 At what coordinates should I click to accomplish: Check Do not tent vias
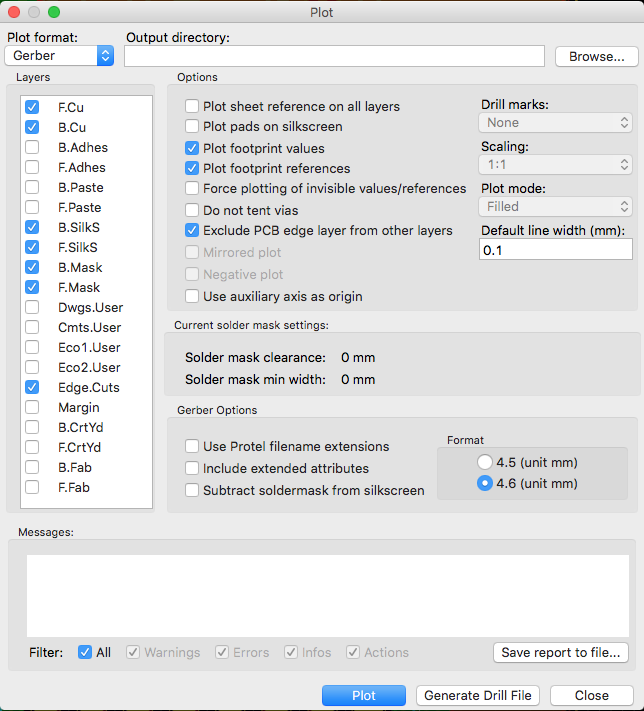click(192, 210)
